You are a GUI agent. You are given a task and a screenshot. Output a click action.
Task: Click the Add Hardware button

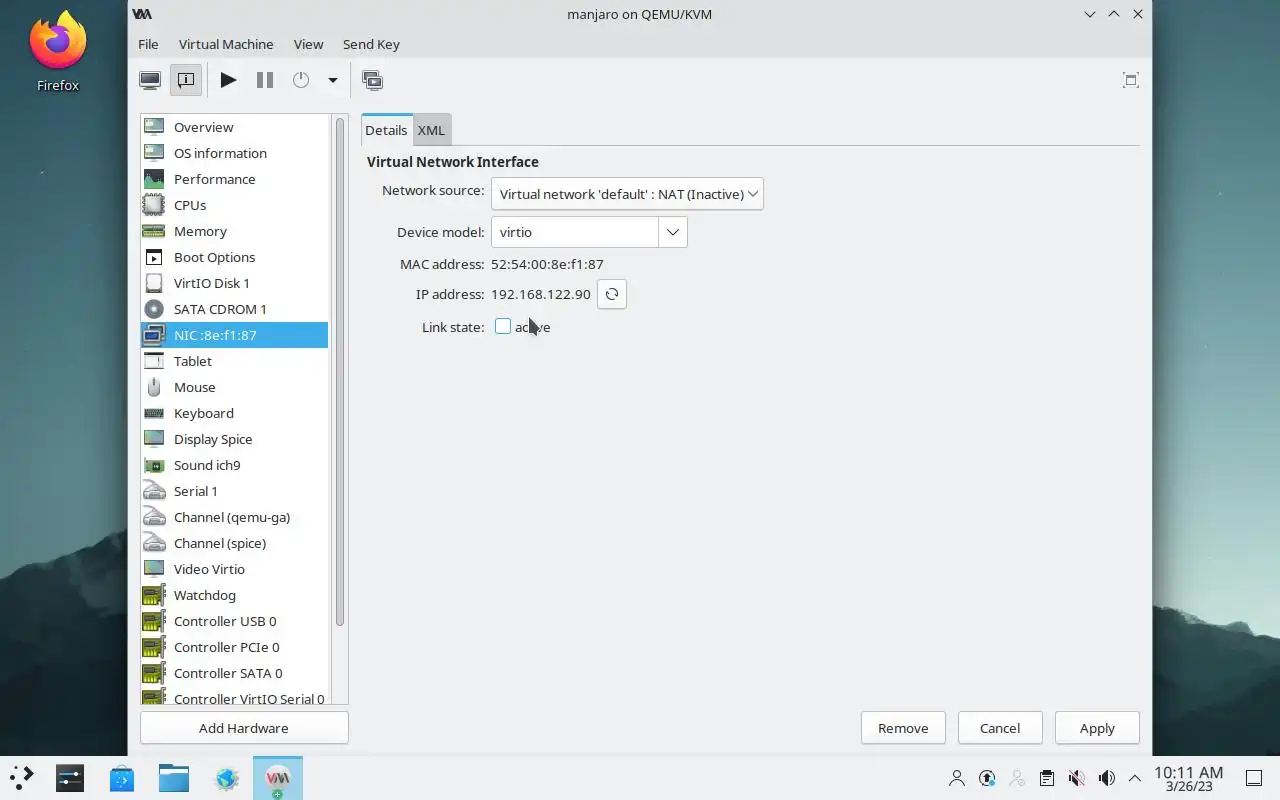[x=244, y=728]
